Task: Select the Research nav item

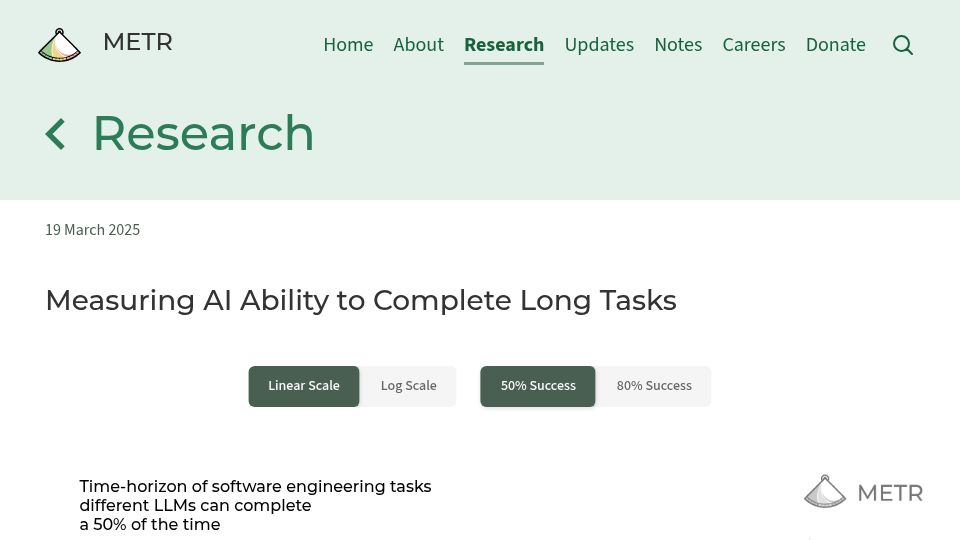Action: pyautogui.click(x=504, y=45)
